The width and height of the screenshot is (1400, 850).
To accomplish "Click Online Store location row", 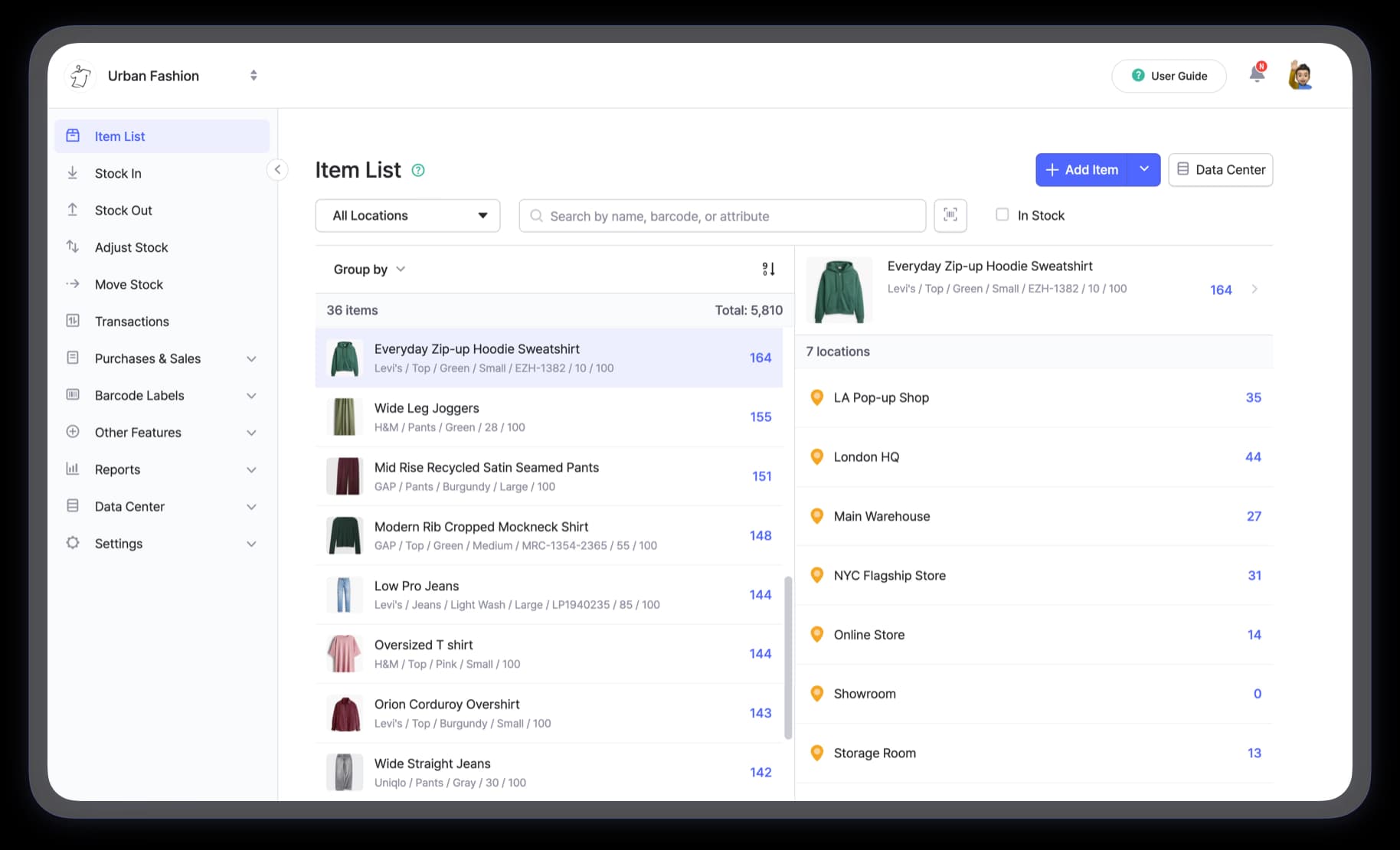I will [x=1034, y=635].
